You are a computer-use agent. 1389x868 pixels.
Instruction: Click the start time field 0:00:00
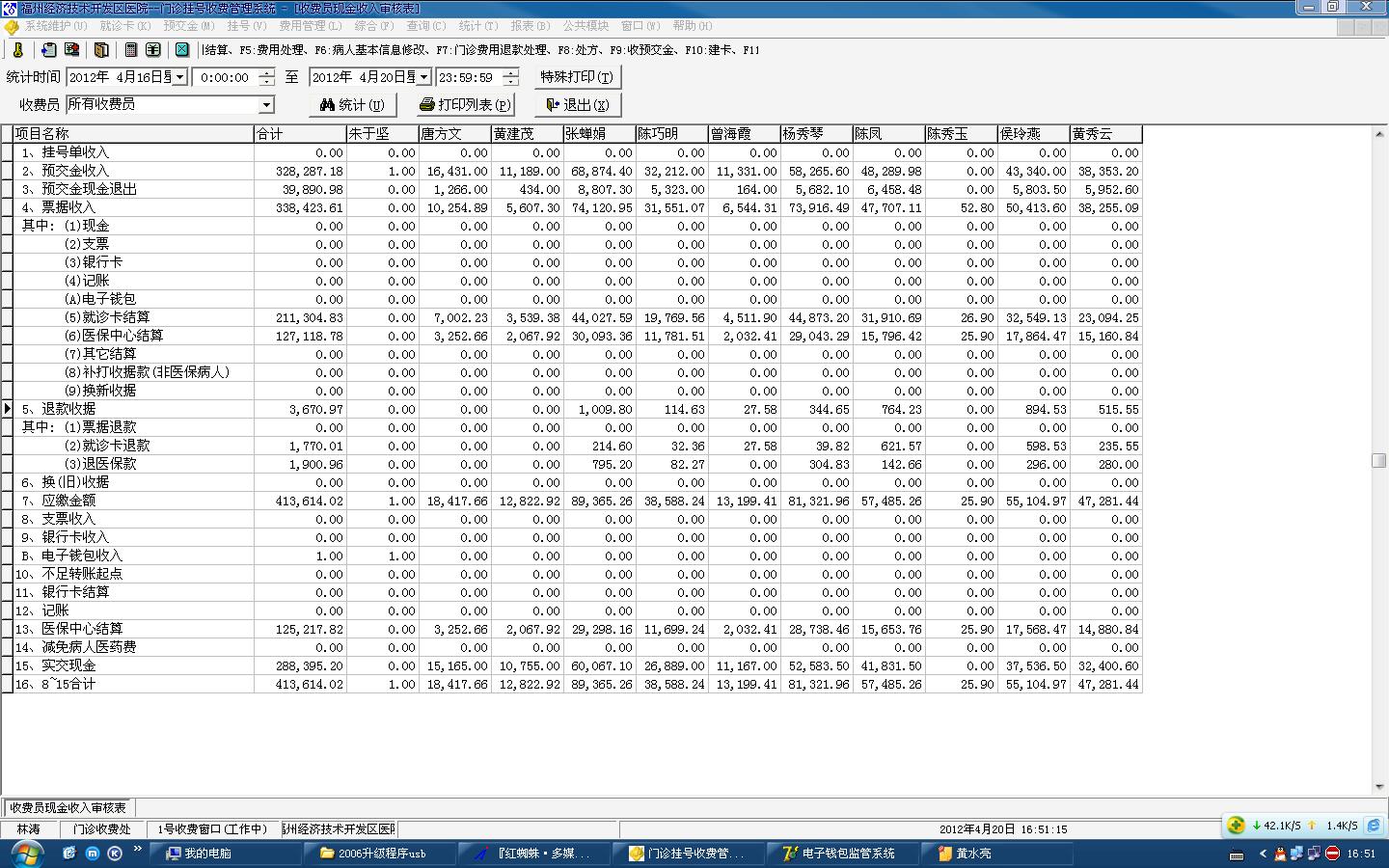225,77
